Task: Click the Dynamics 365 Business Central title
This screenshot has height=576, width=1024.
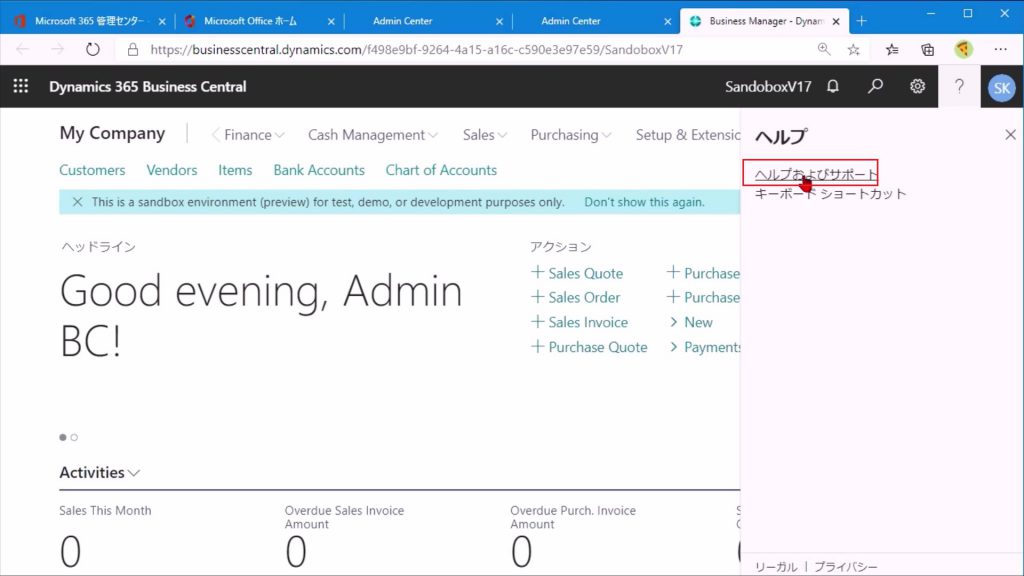Action: [148, 86]
